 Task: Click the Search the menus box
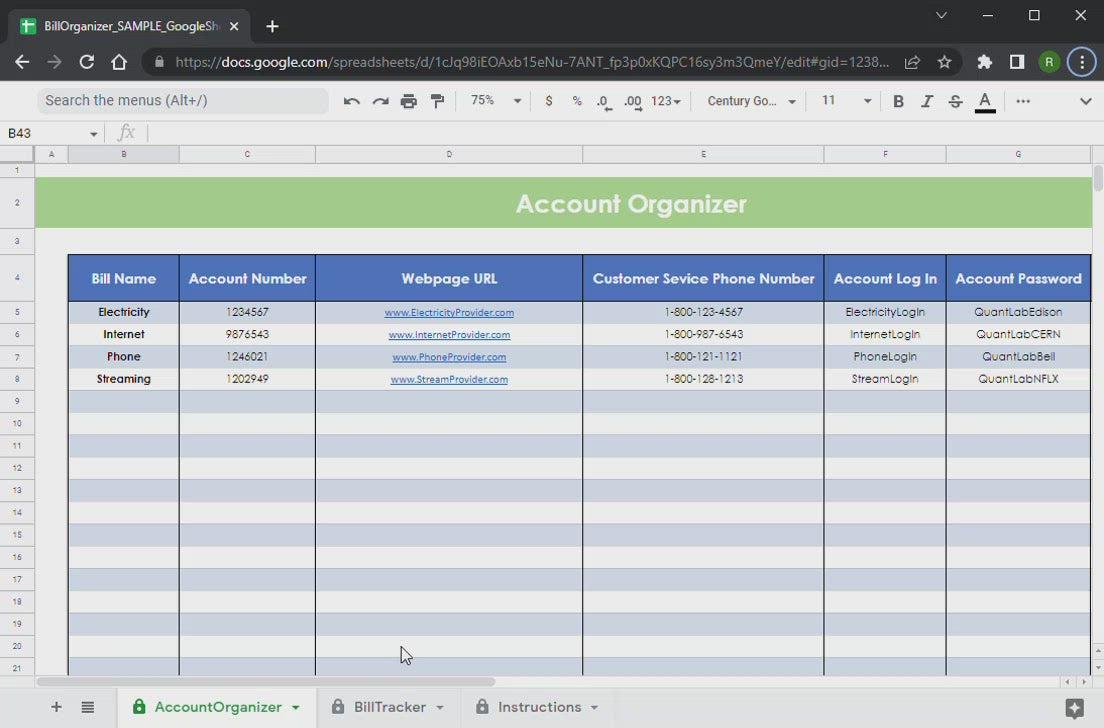coord(183,101)
